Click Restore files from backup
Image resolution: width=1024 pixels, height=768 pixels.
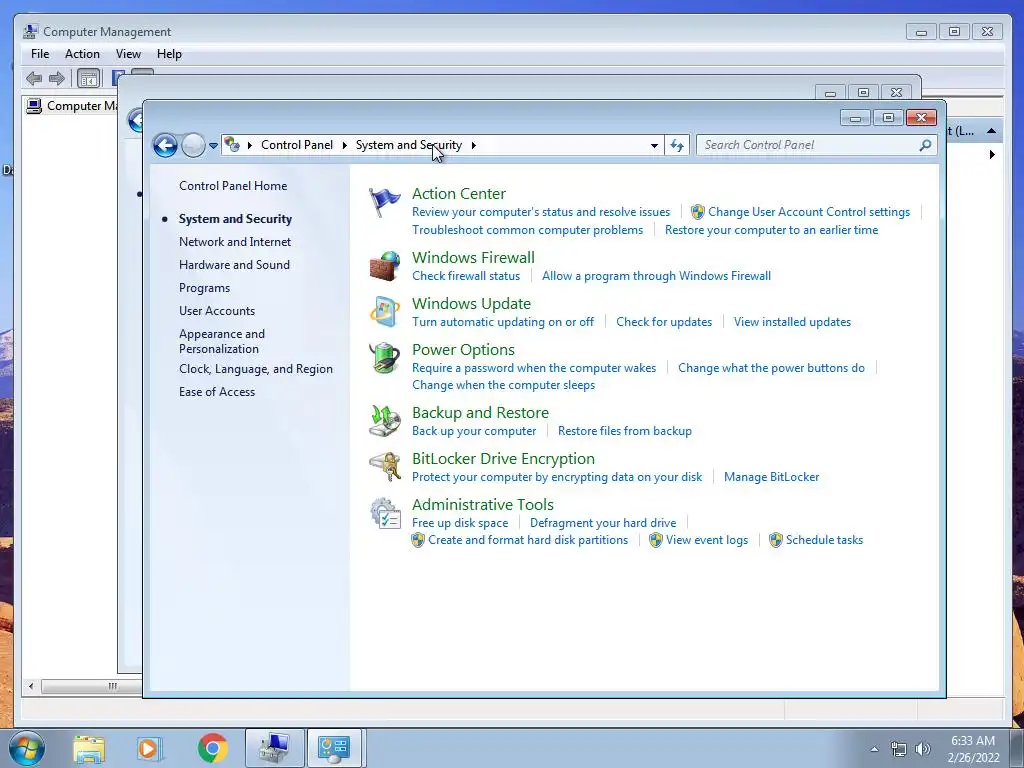(625, 431)
